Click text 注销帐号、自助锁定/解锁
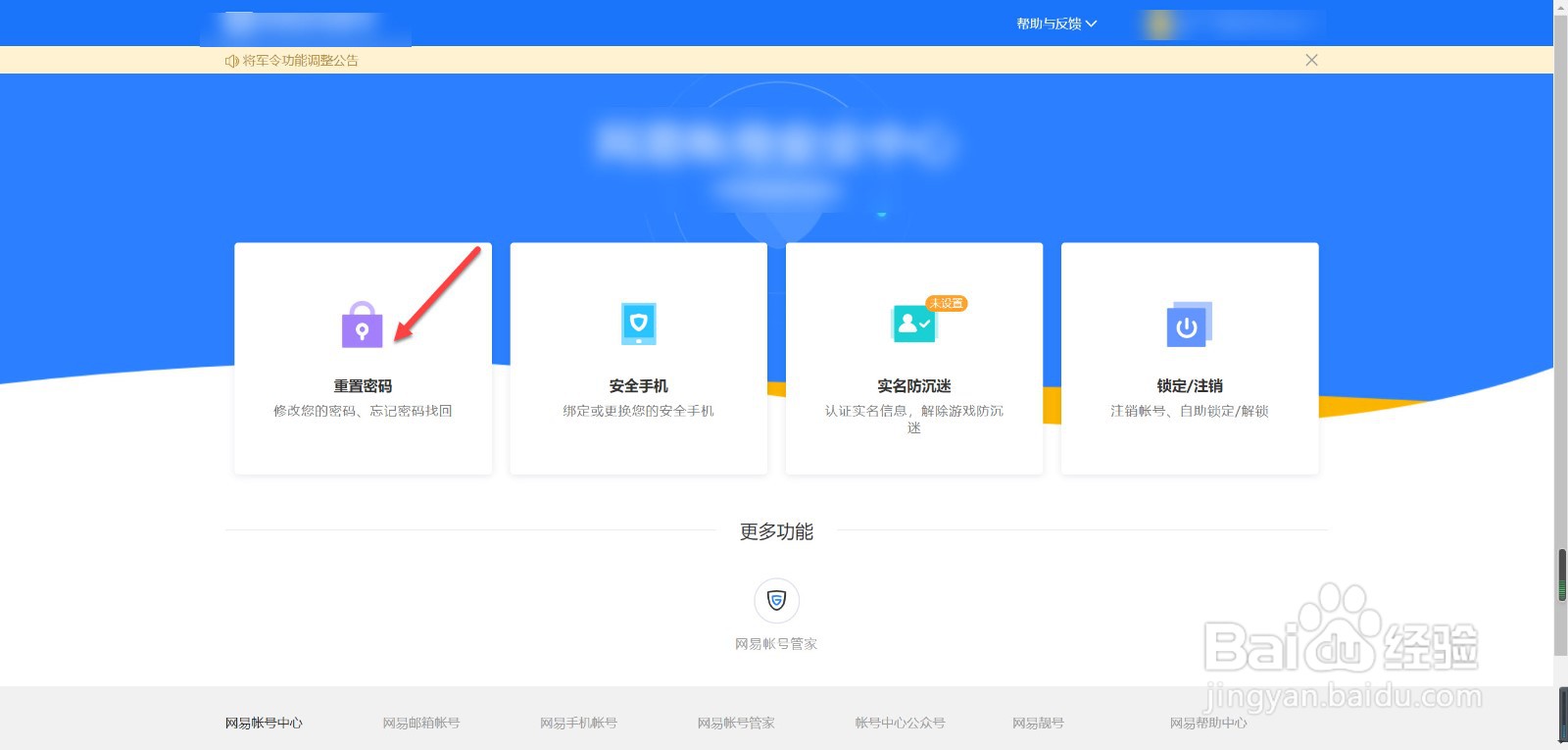1568x750 pixels. [1190, 411]
